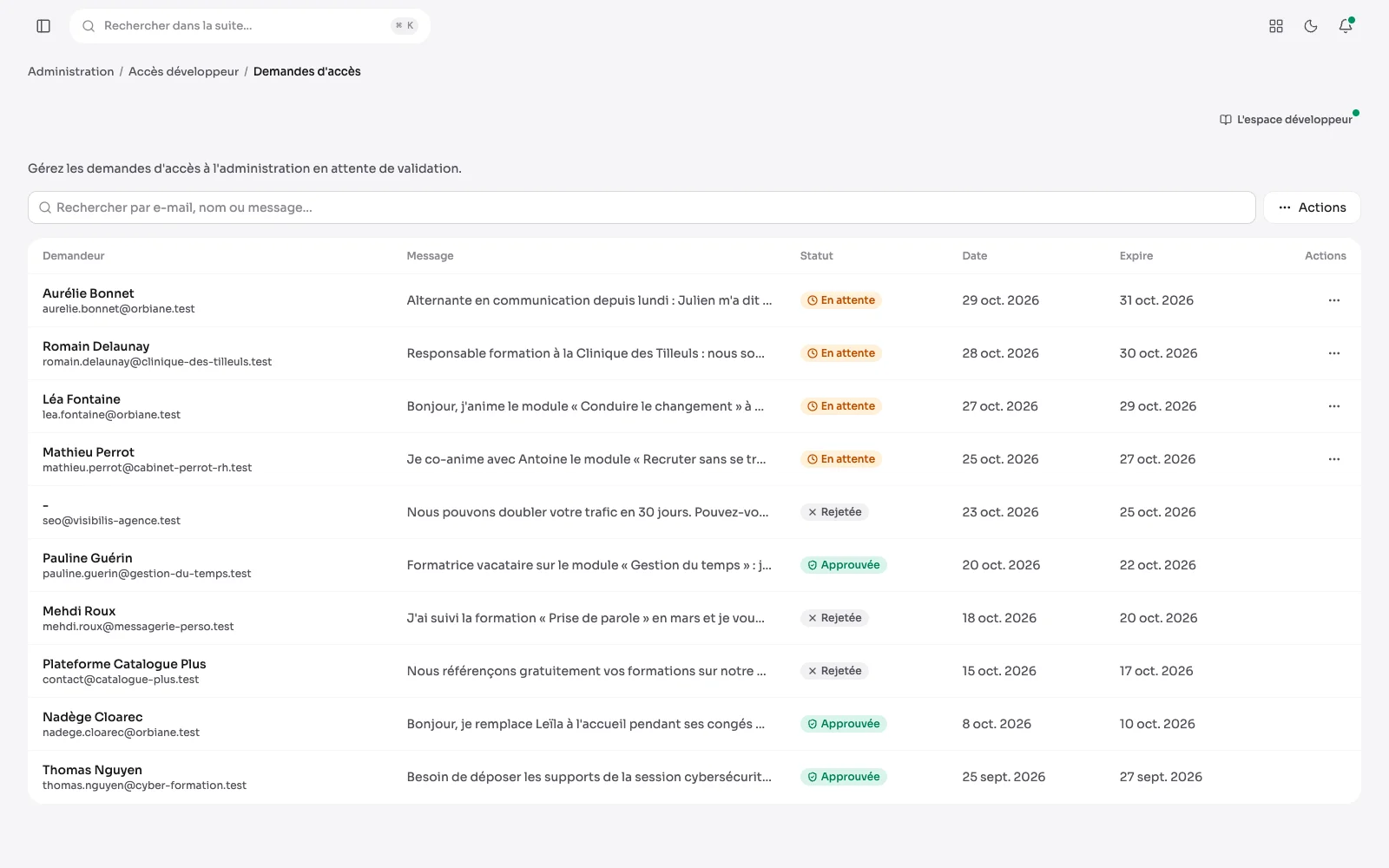Viewport: 1389px width, 868px height.
Task: Go to Accès développeur breadcrumb
Action: pyautogui.click(x=183, y=71)
